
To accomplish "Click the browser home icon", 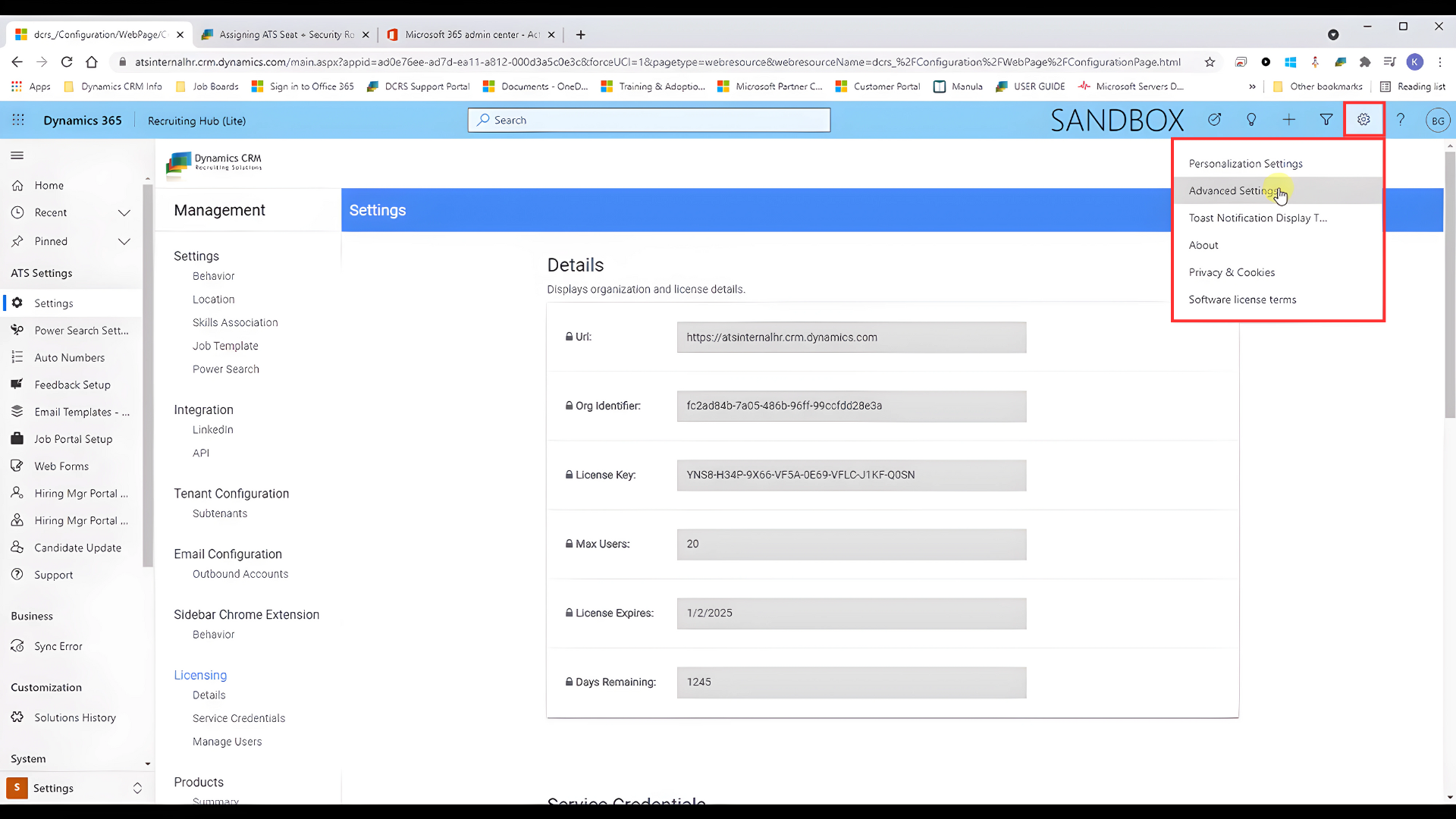I will [92, 62].
